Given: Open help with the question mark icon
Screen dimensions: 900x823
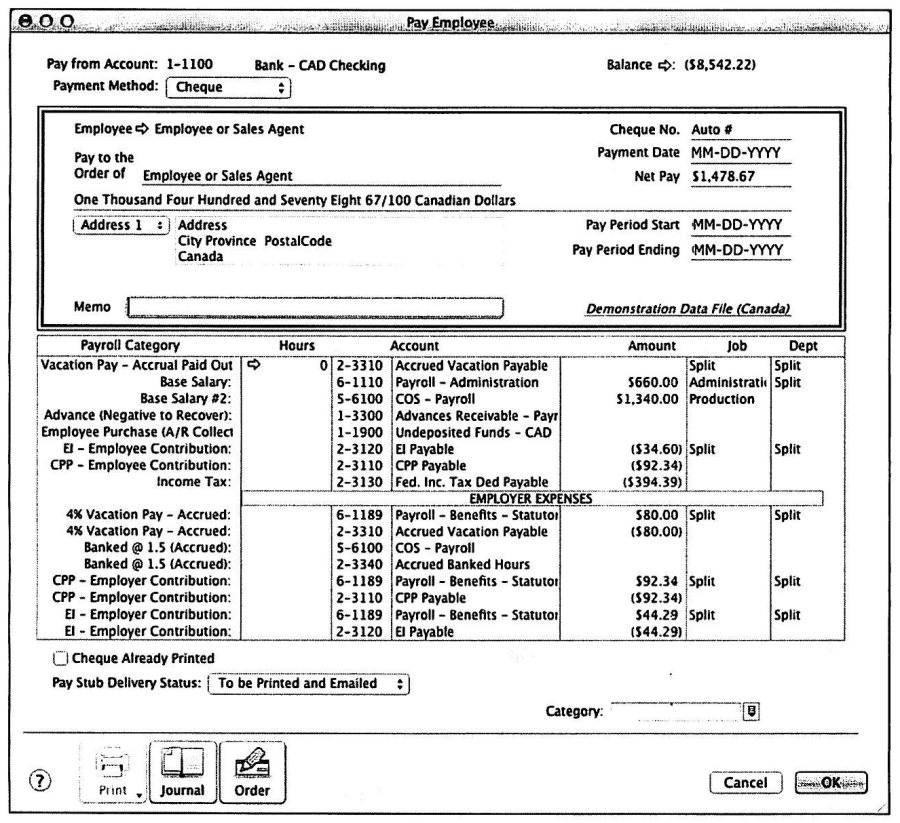Looking at the screenshot, I should pos(40,781).
